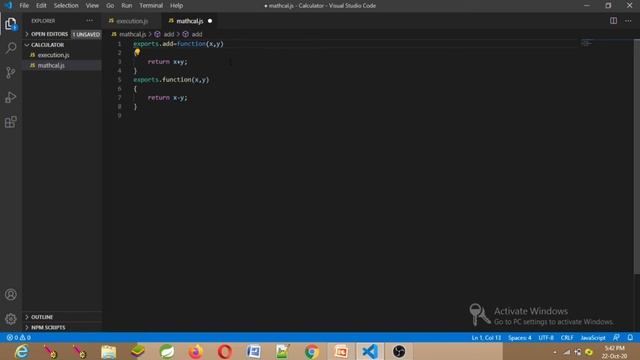This screenshot has width=640, height=360.
Task: Launch Firefox from the taskbar
Action: pyautogui.click(x=196, y=351)
